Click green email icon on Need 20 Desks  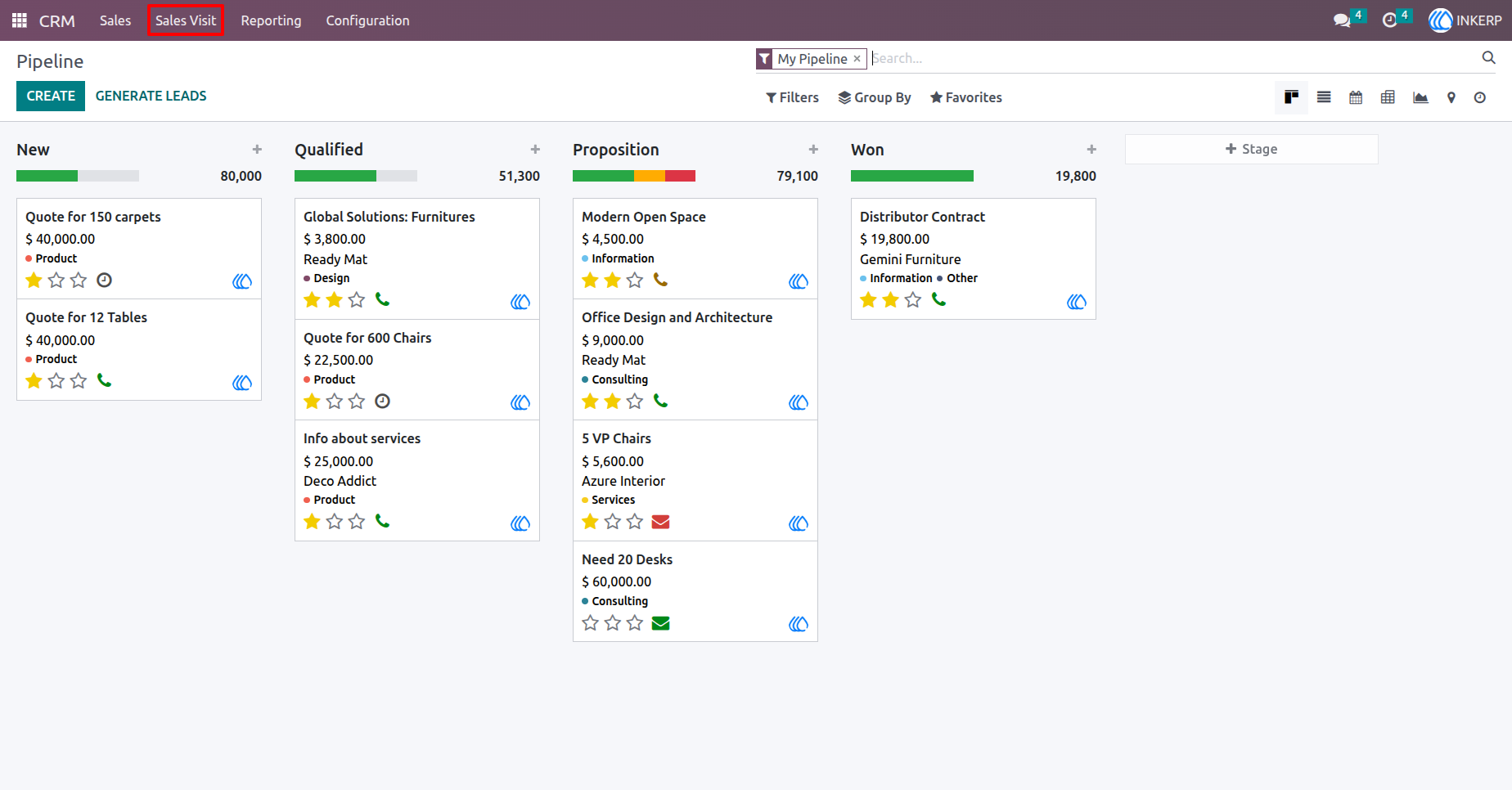pos(660,623)
